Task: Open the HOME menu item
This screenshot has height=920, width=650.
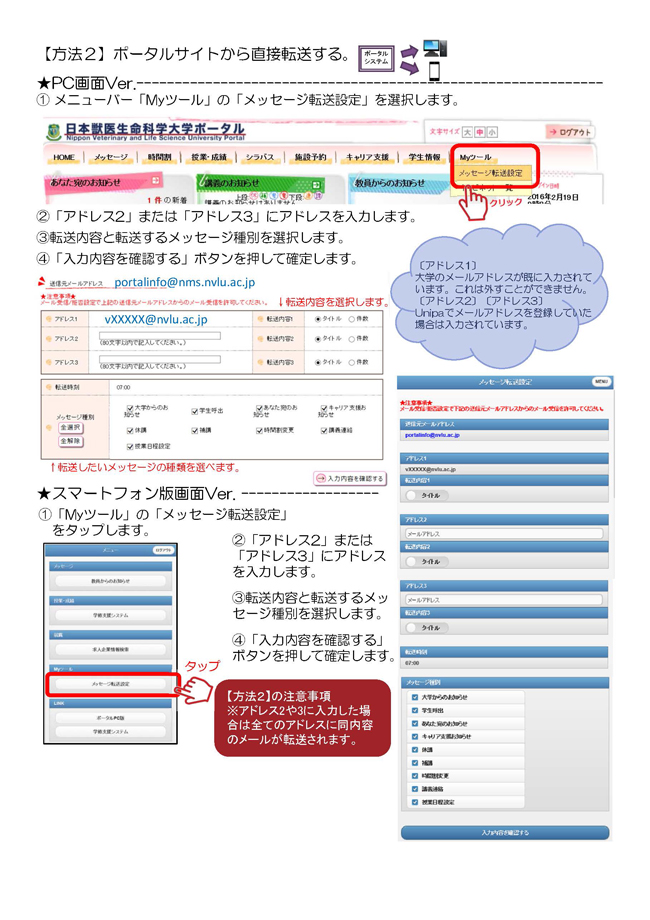Action: [64, 157]
